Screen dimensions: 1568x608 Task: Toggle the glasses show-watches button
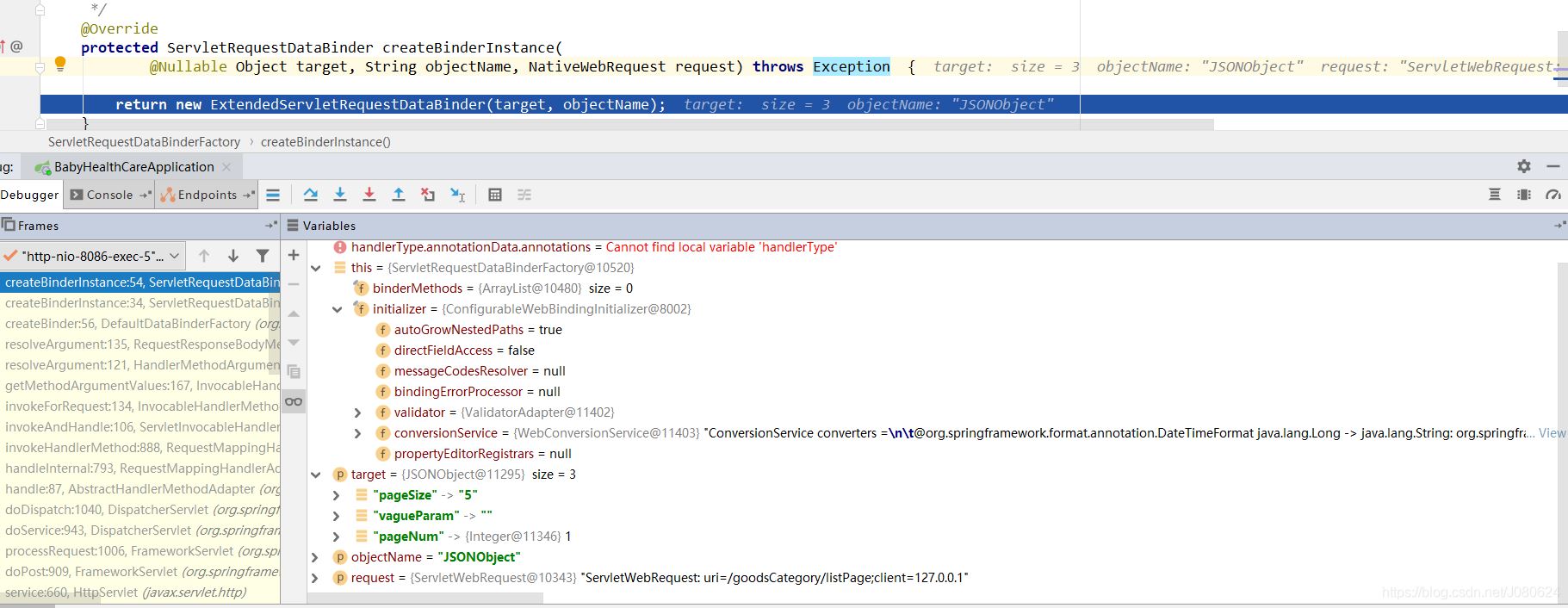pyautogui.click(x=294, y=401)
